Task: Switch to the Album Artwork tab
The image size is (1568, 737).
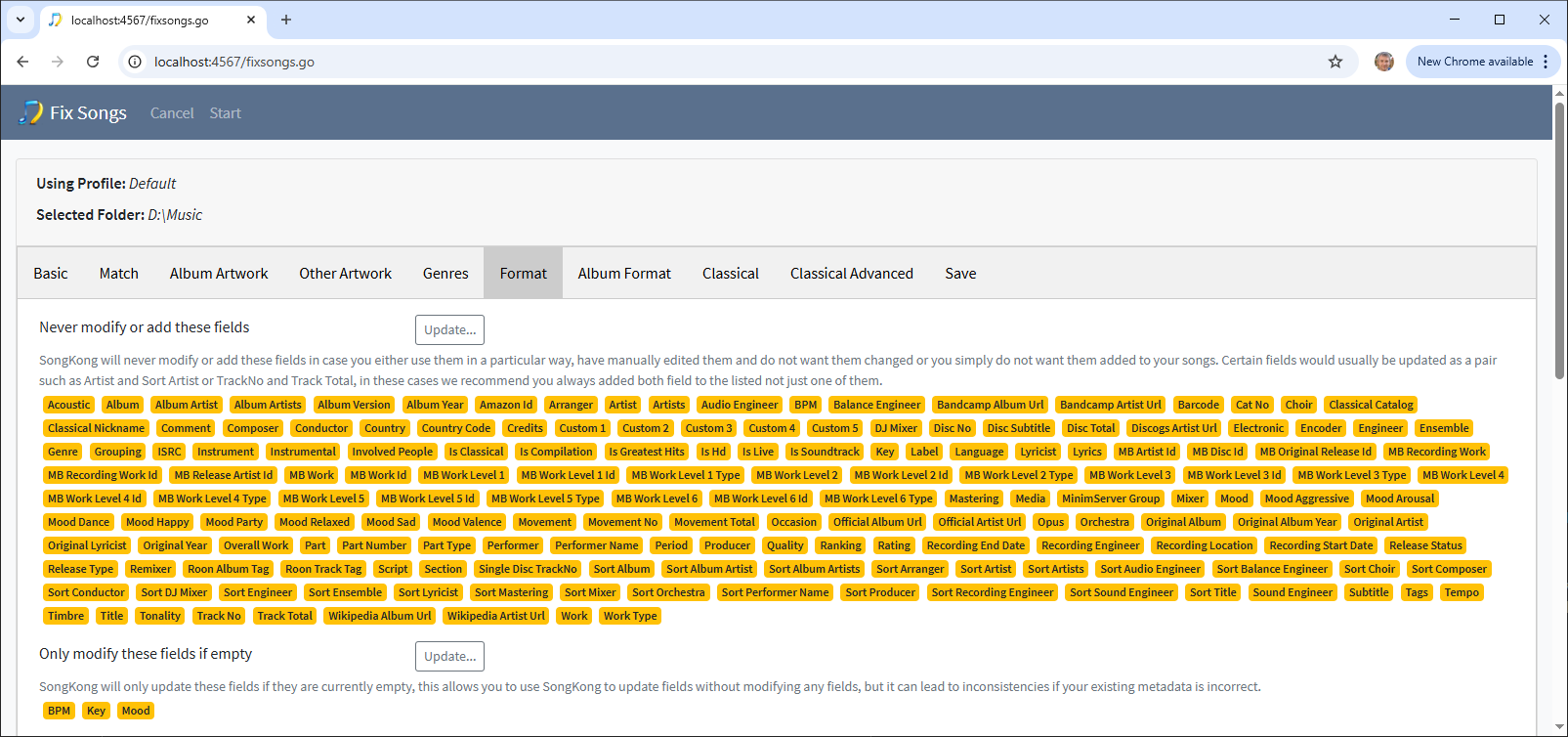Action: click(x=219, y=274)
